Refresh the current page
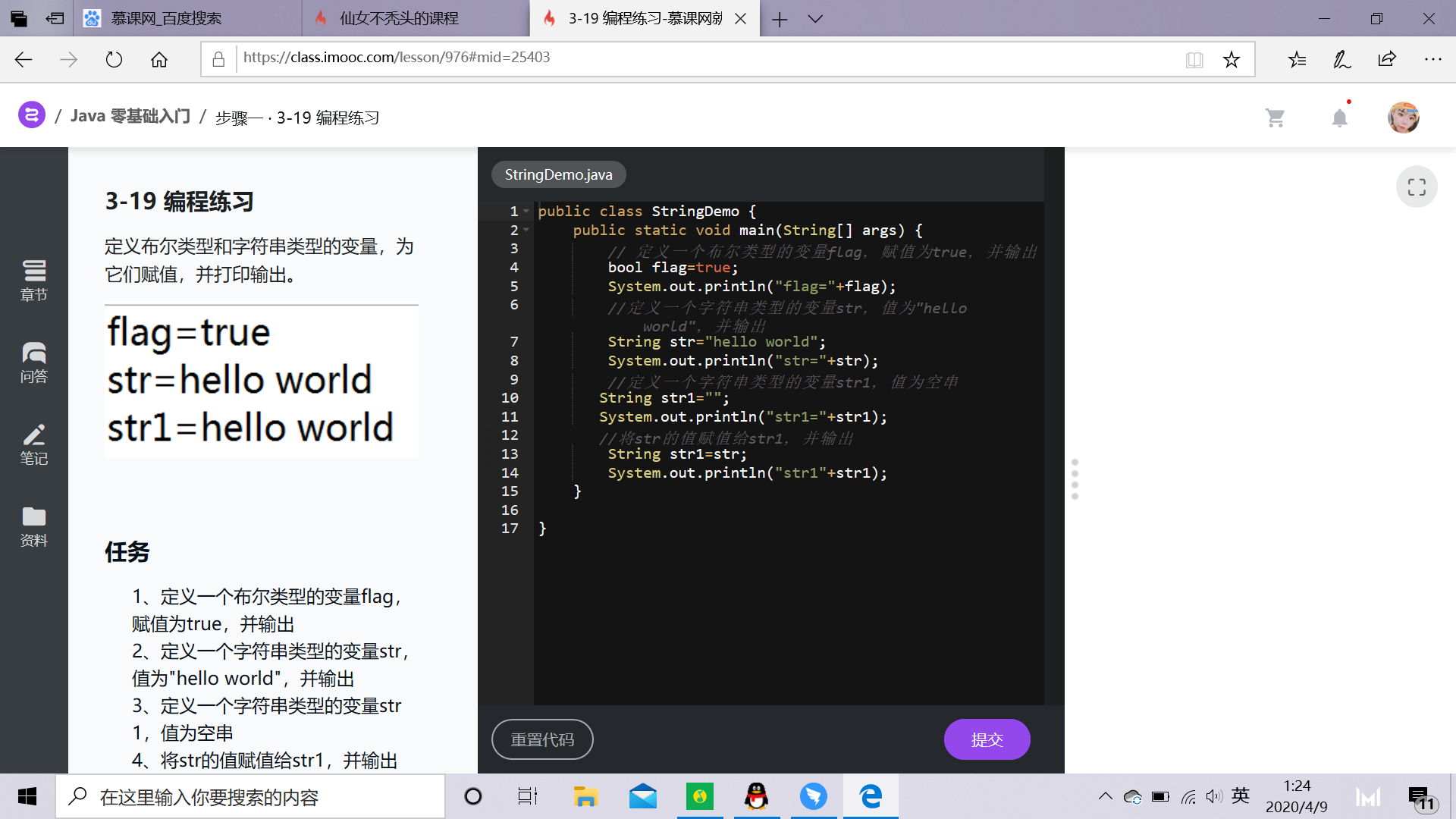The width and height of the screenshot is (1456, 819). click(x=114, y=59)
